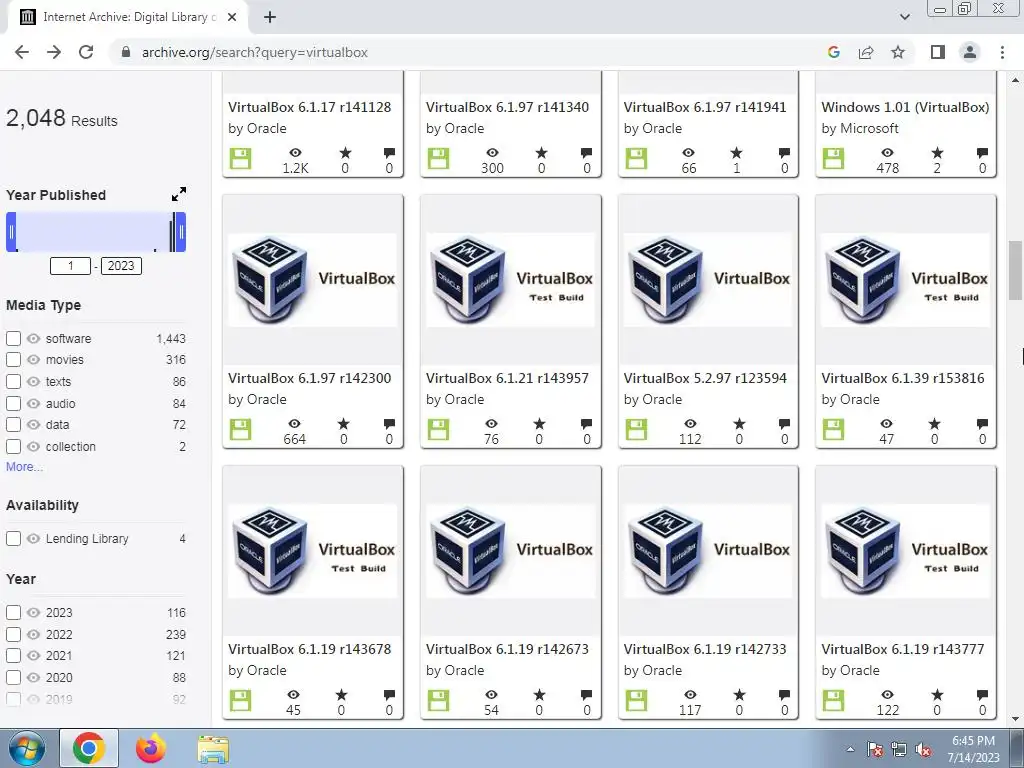Check the Lending Library checkbox
The width and height of the screenshot is (1024, 768).
tap(13, 539)
